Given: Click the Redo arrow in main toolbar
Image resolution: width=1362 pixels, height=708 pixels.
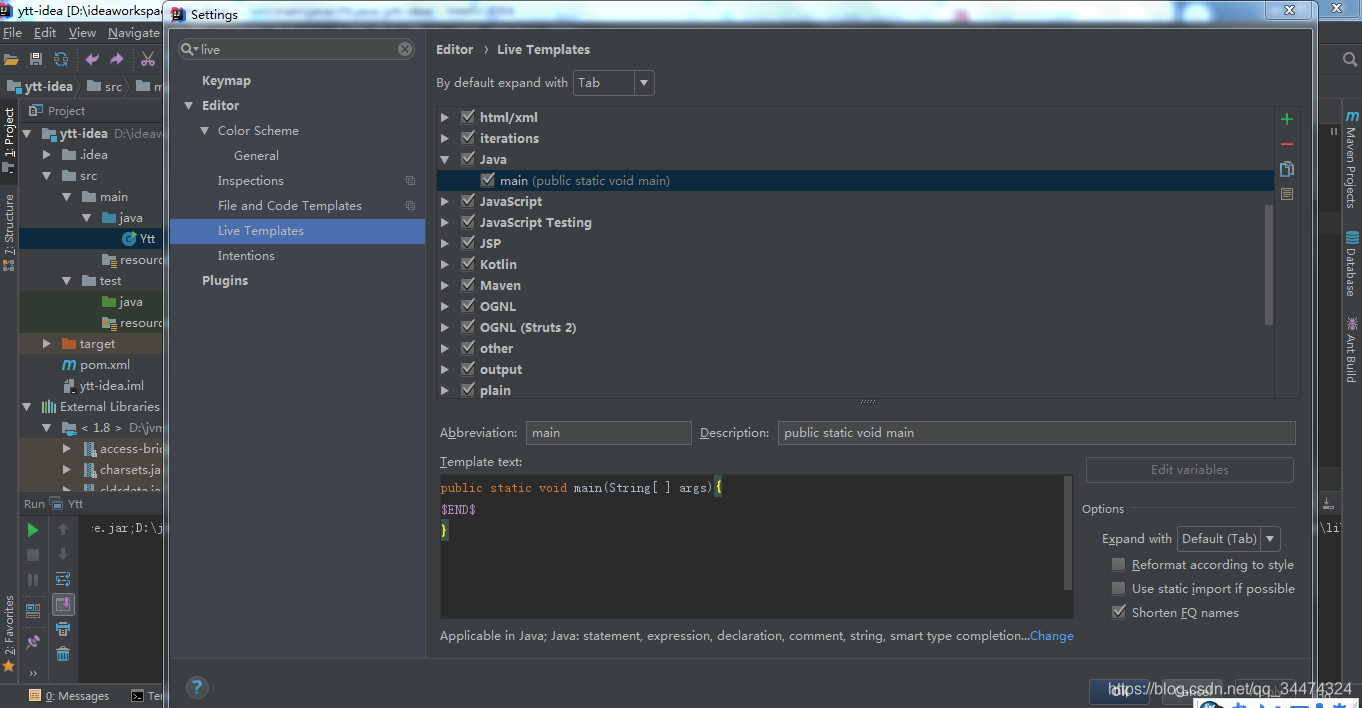Looking at the screenshot, I should coord(117,60).
